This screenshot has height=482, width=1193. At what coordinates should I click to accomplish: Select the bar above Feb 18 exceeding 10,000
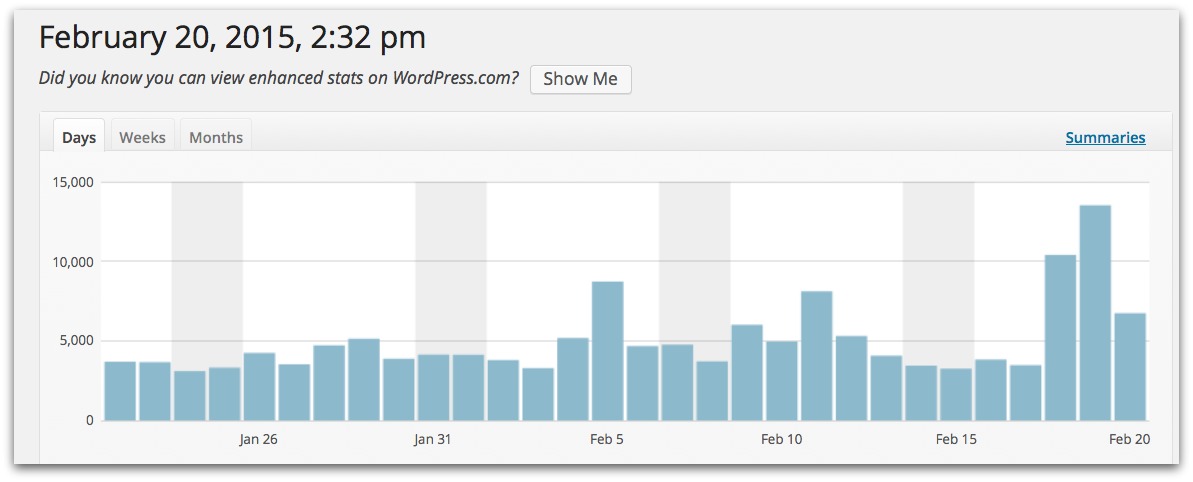click(1060, 338)
